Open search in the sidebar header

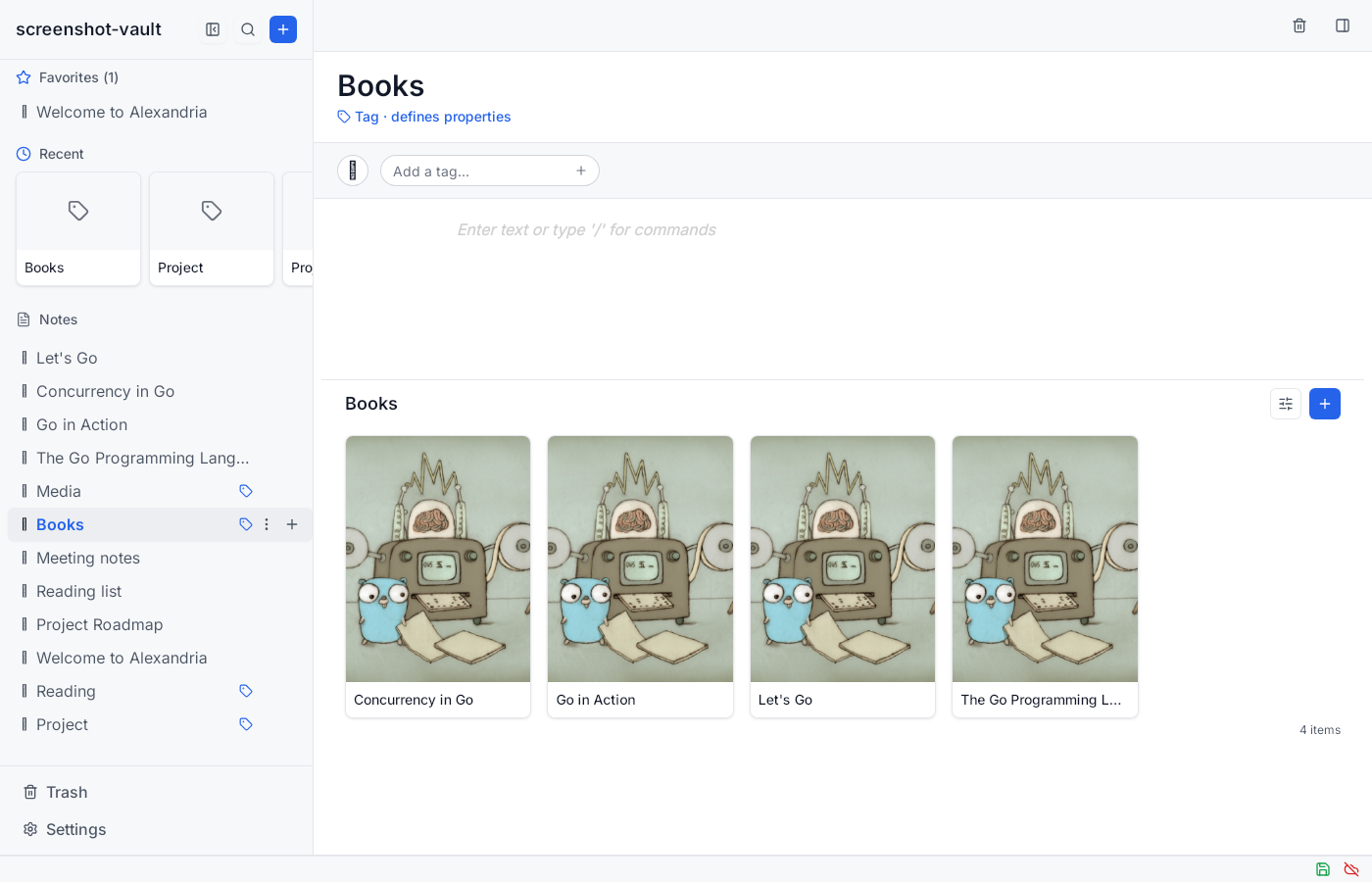tap(248, 29)
